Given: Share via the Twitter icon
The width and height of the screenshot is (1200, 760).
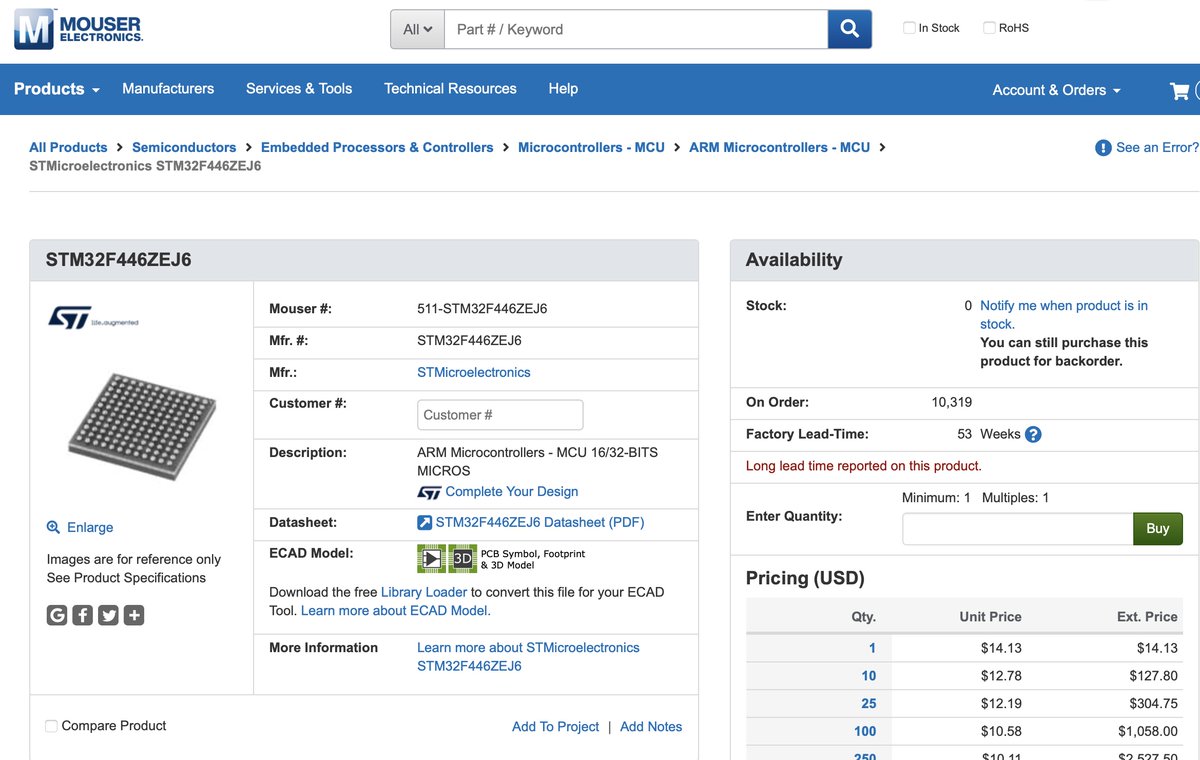Looking at the screenshot, I should [108, 615].
